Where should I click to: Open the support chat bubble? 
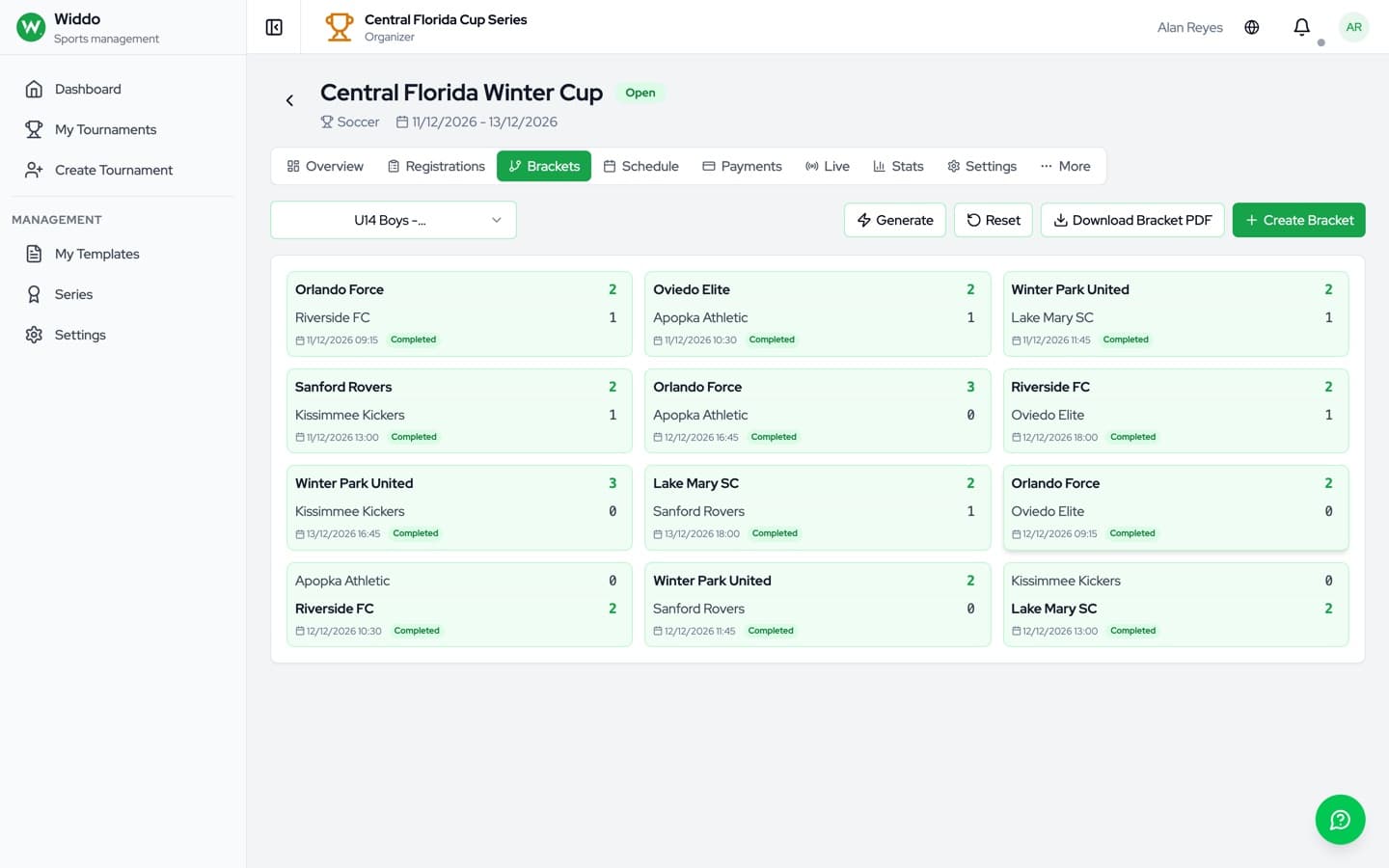pos(1340,820)
